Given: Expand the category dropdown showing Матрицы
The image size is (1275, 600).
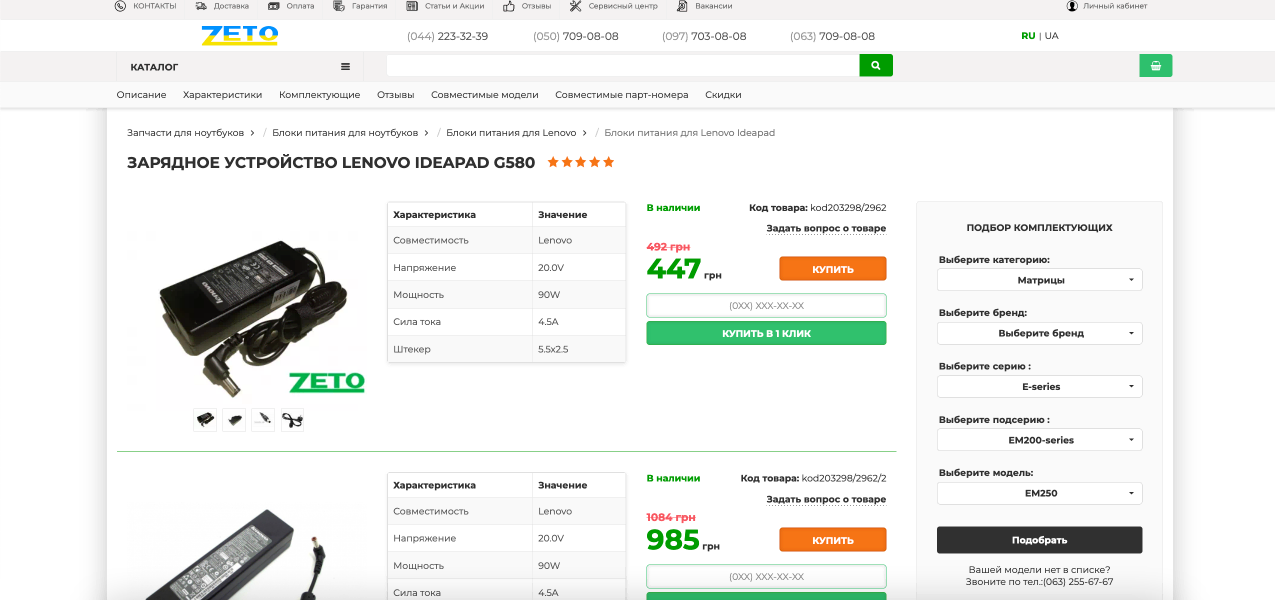Looking at the screenshot, I should coord(1039,280).
